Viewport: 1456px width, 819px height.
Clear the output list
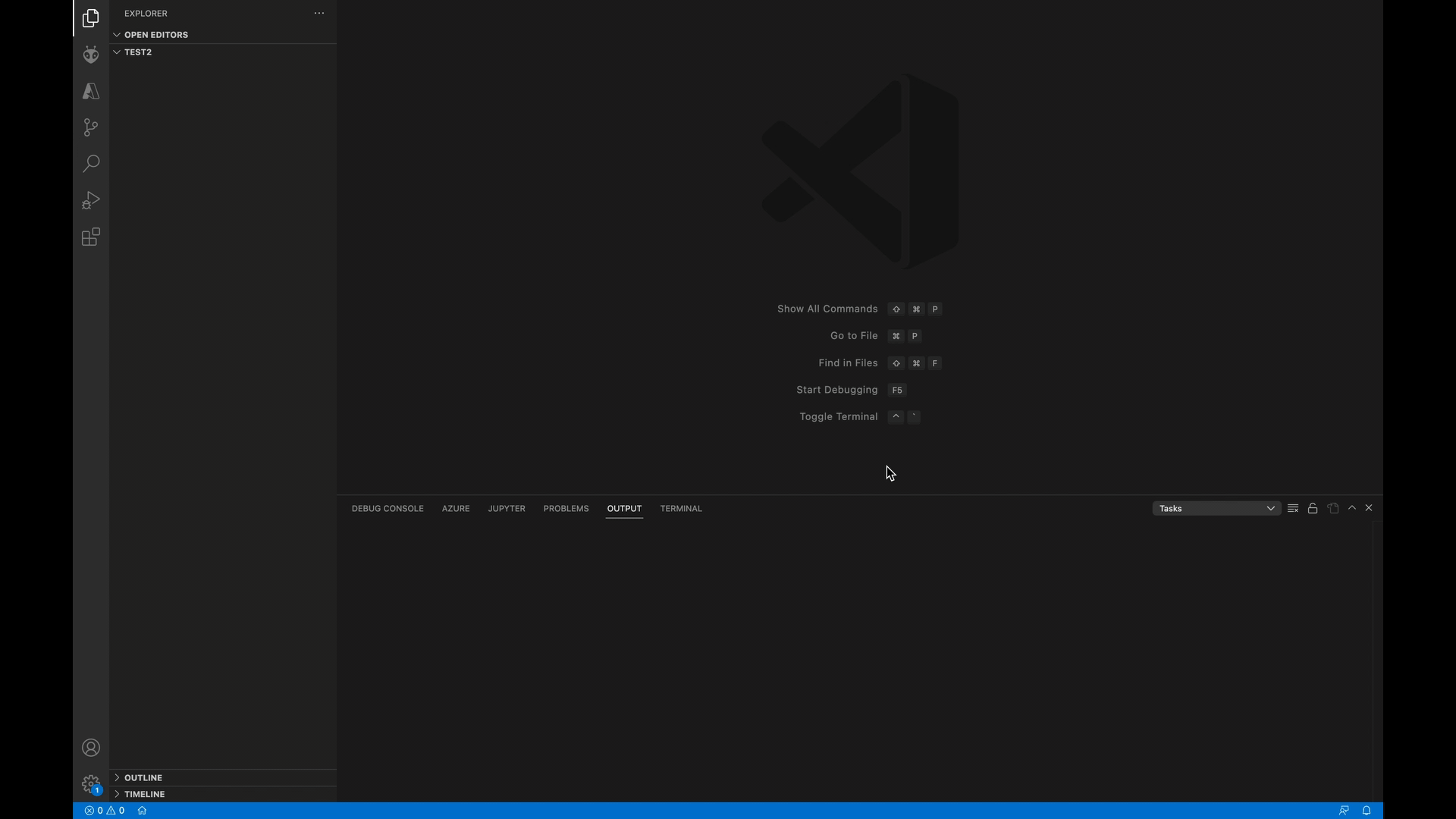coord(1293,509)
